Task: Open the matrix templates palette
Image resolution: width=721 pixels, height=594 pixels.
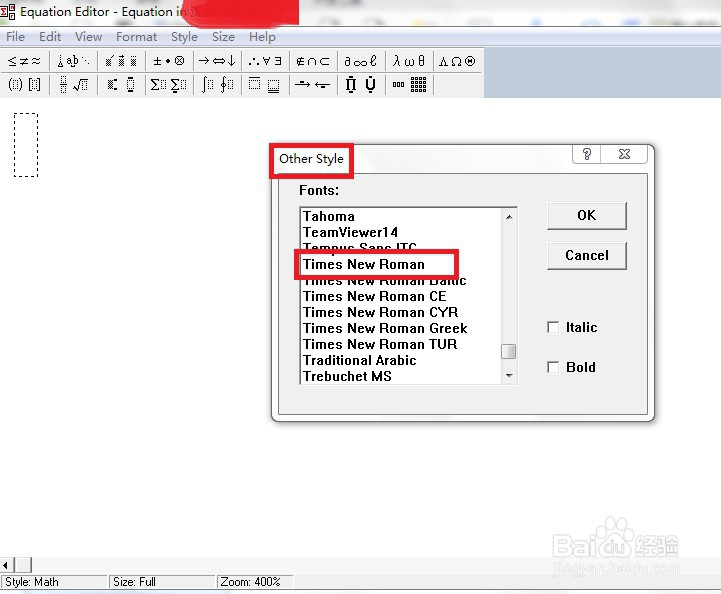Action: point(409,85)
